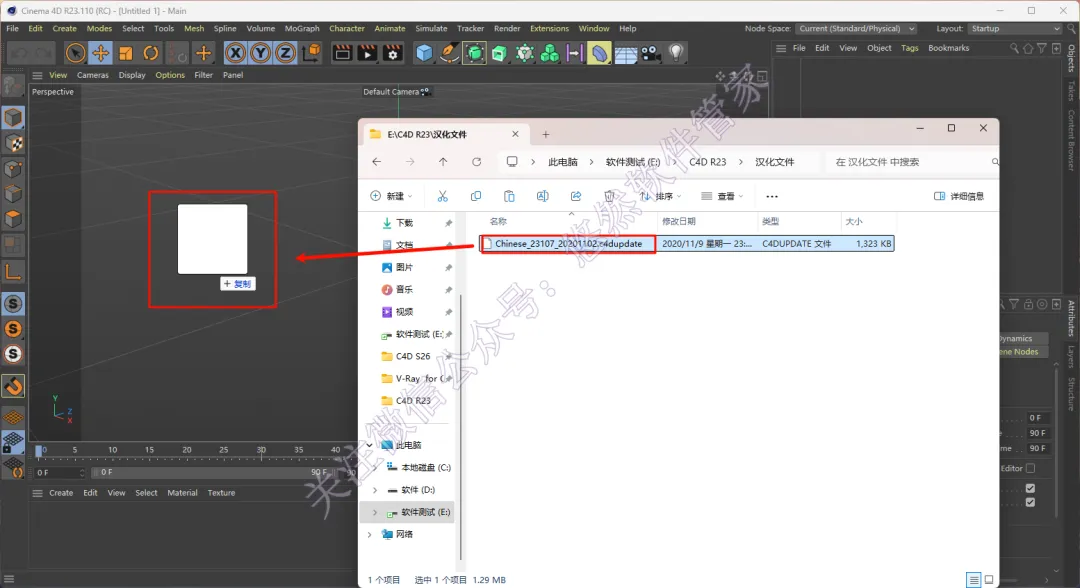Open Layout Startup dropdown
This screenshot has height=588, width=1080.
[1015, 28]
